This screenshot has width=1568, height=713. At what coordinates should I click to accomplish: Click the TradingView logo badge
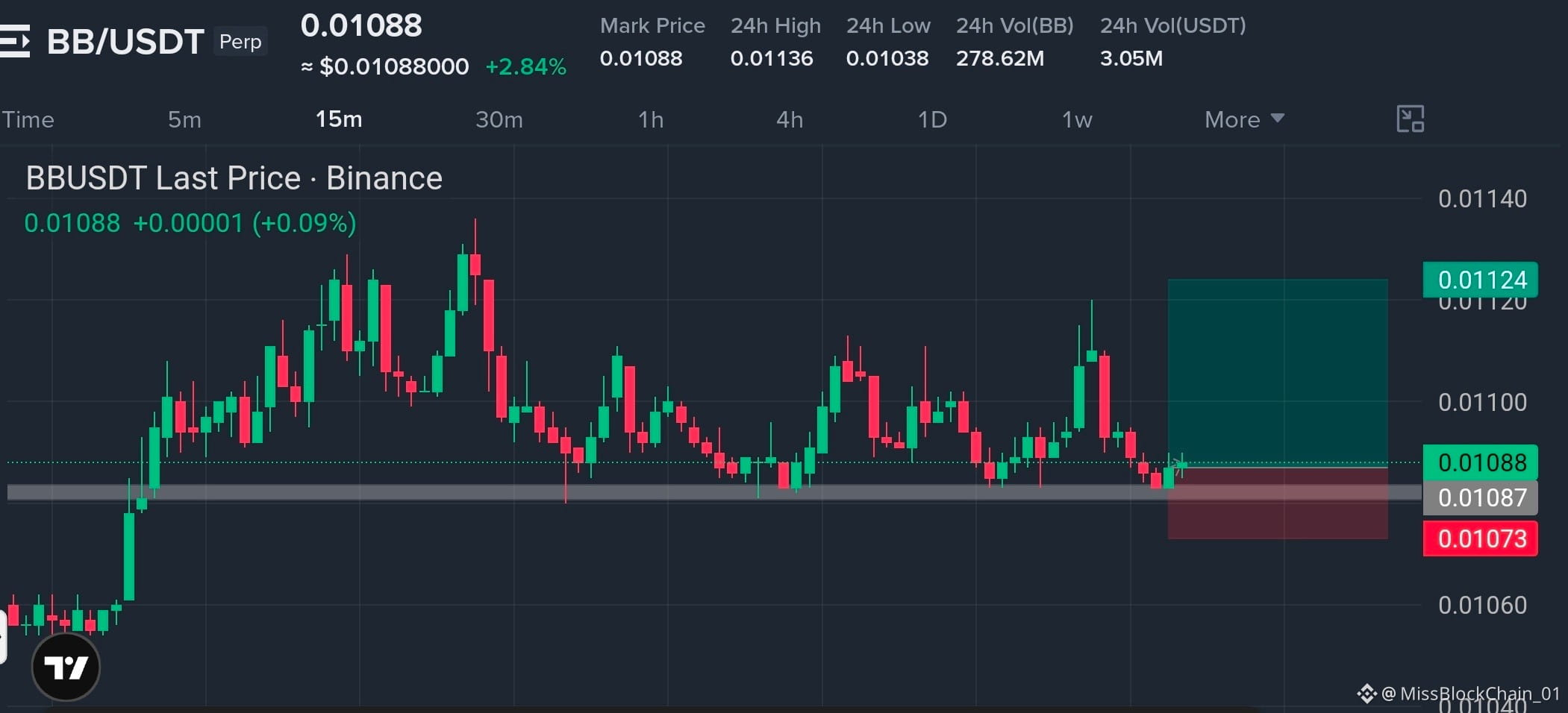pyautogui.click(x=66, y=667)
